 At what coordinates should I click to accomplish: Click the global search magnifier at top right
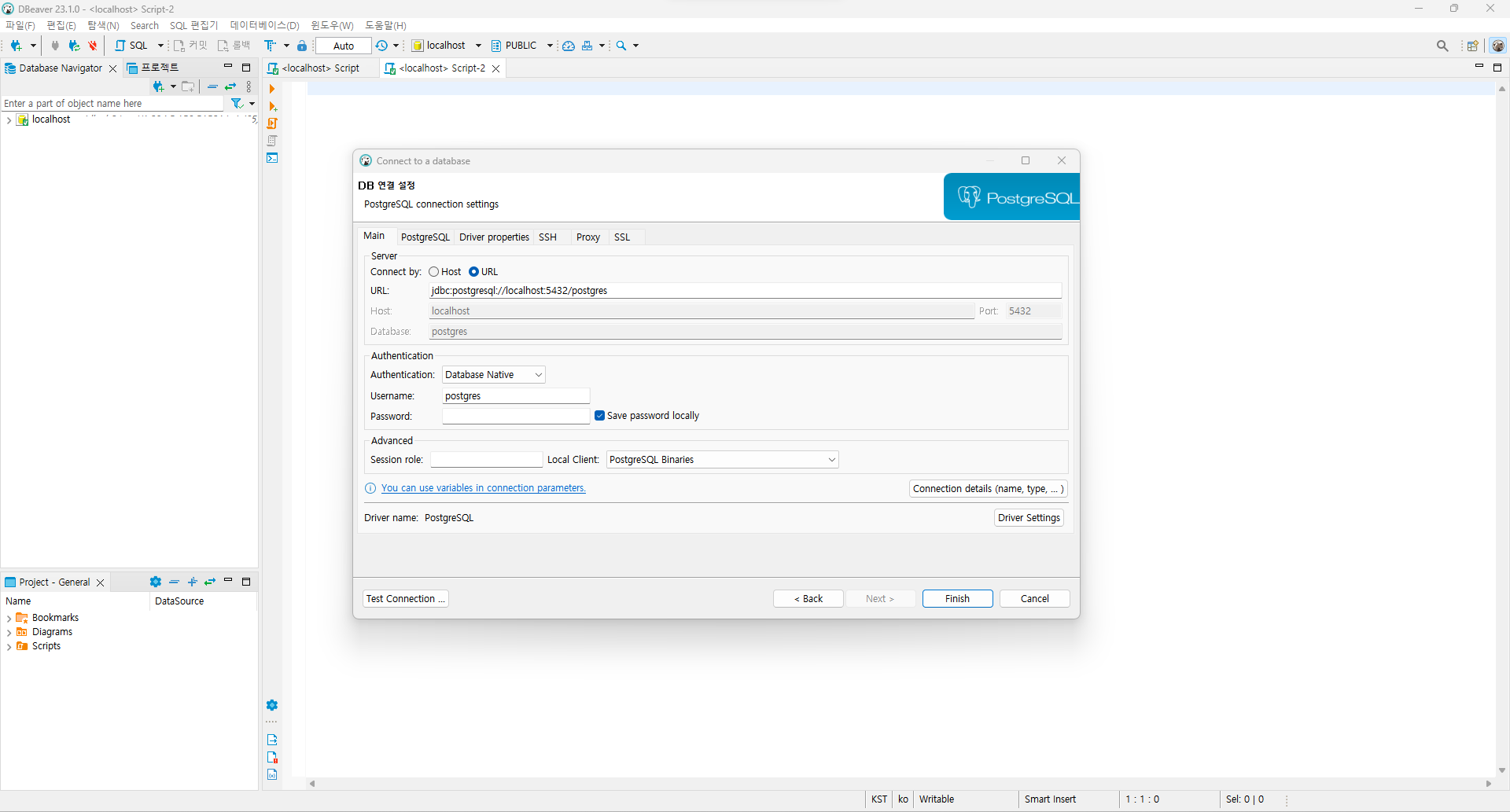coord(1442,46)
